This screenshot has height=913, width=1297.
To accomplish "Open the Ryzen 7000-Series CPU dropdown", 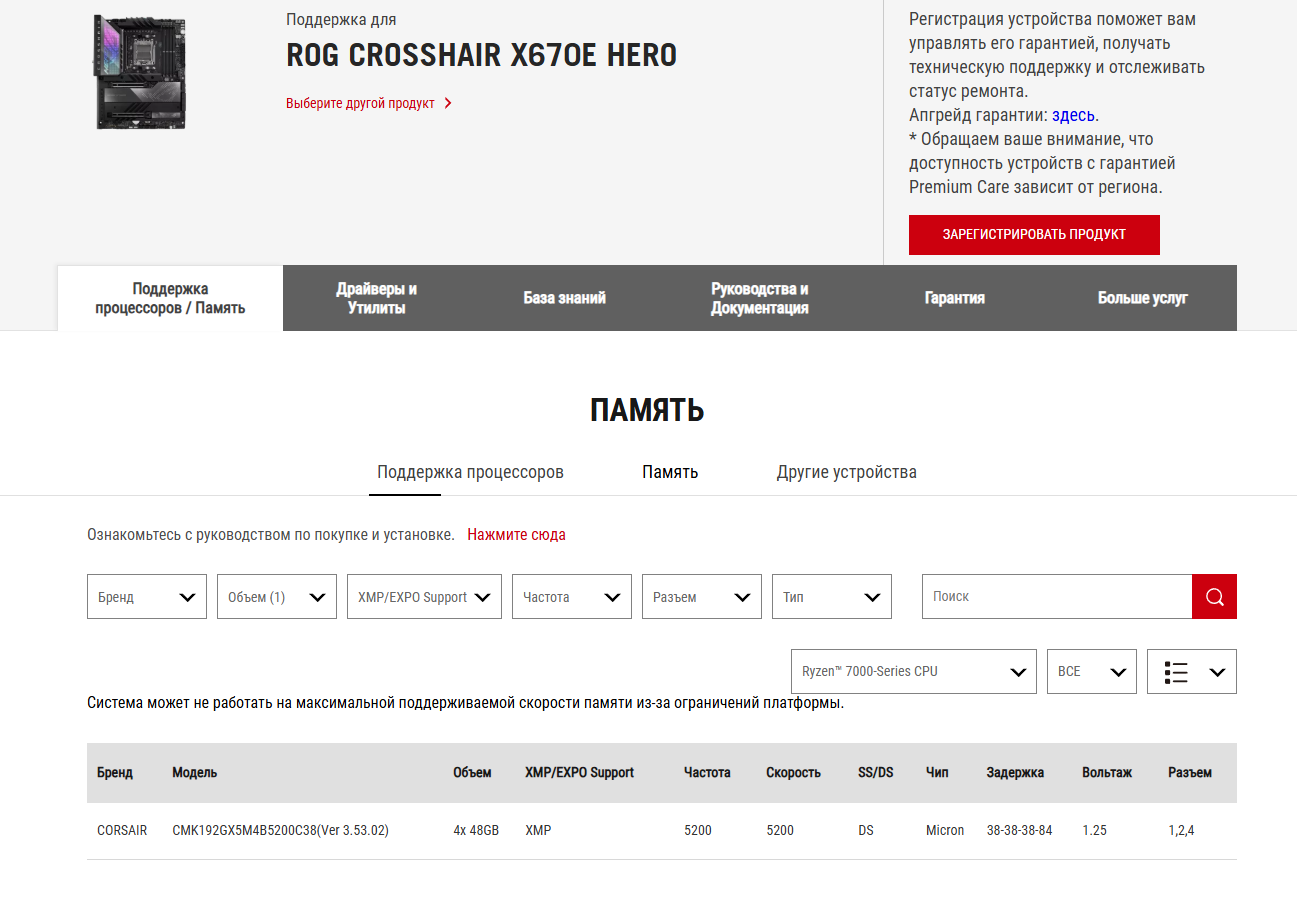I will click(x=914, y=672).
